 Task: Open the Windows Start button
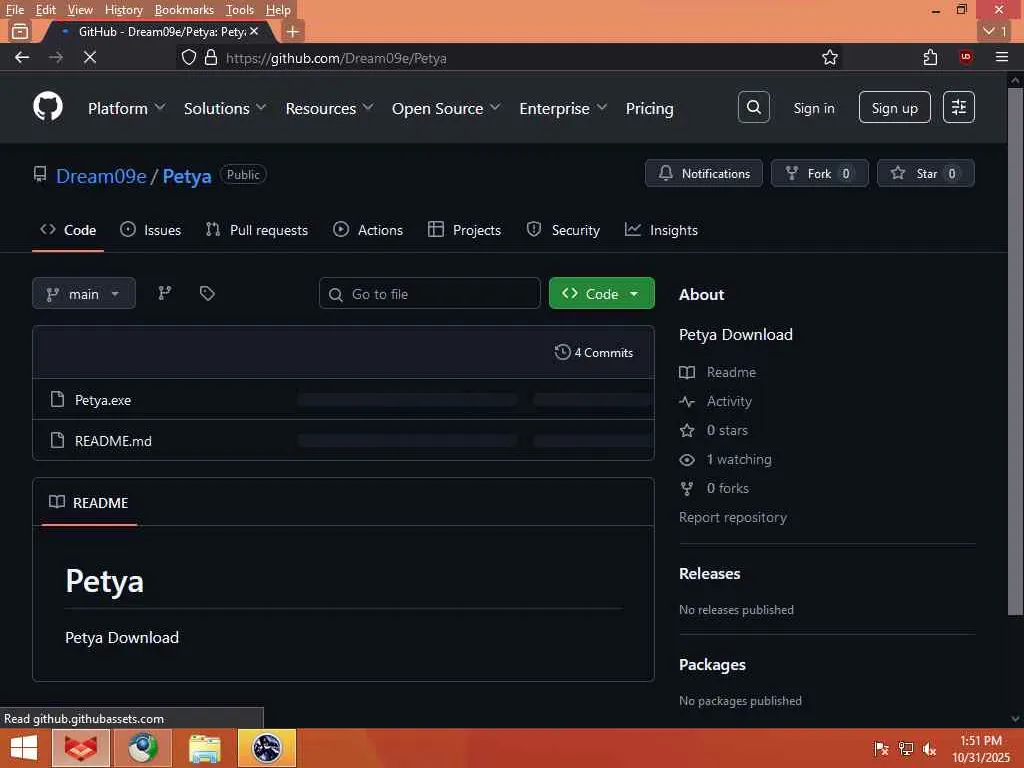tap(24, 748)
